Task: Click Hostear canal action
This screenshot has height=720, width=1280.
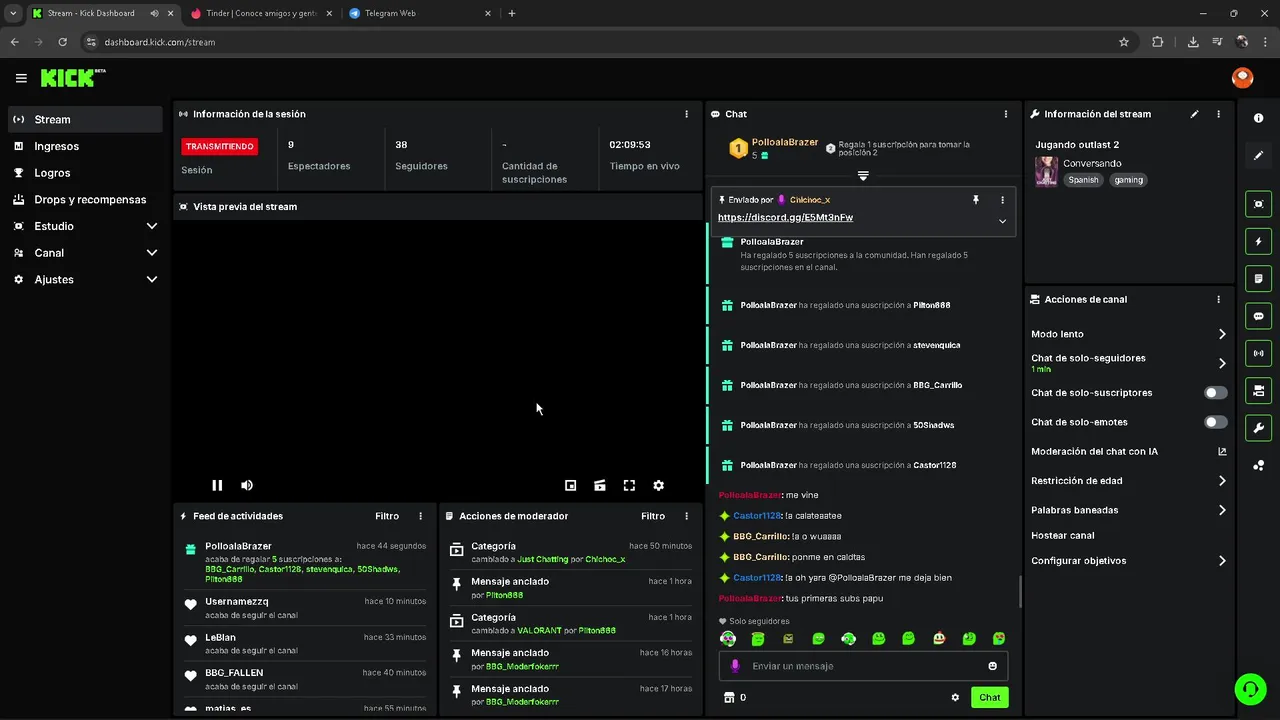Action: [1063, 535]
